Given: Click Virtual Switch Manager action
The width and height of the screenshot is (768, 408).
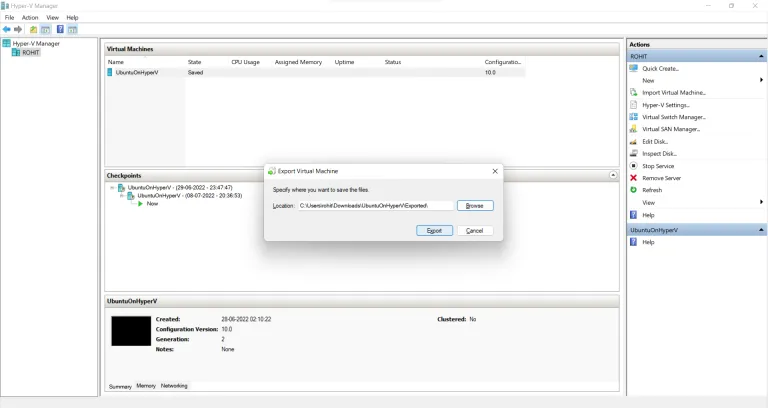Looking at the screenshot, I should tap(674, 117).
